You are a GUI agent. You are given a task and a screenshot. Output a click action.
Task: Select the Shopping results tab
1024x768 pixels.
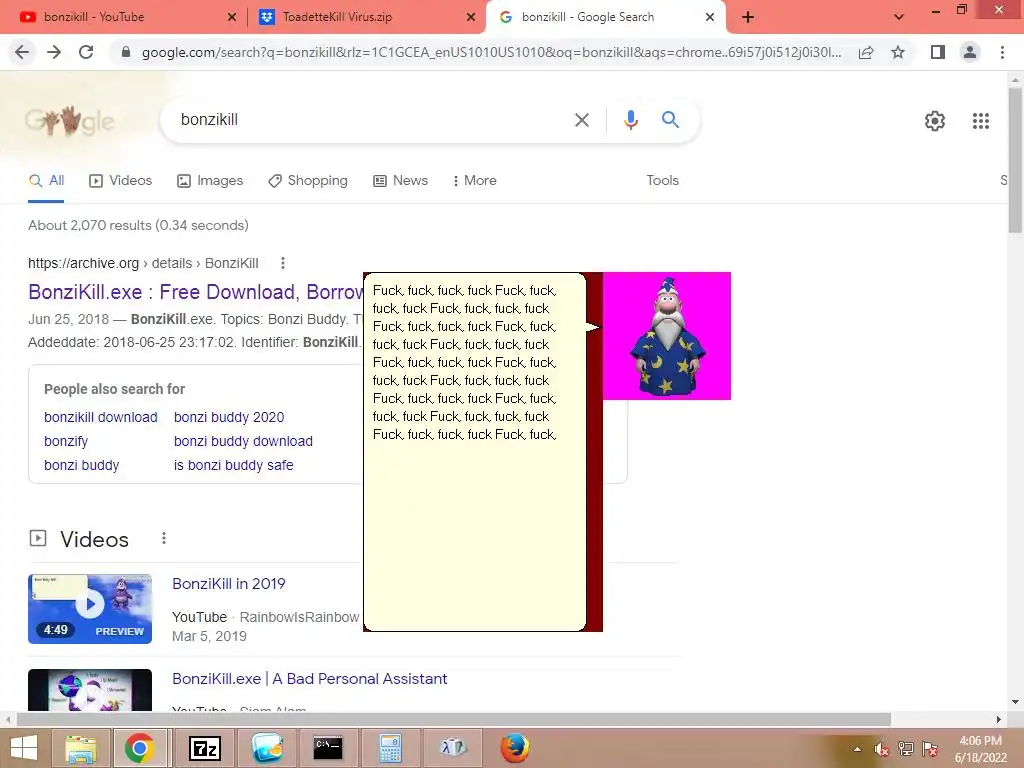[x=308, y=180]
